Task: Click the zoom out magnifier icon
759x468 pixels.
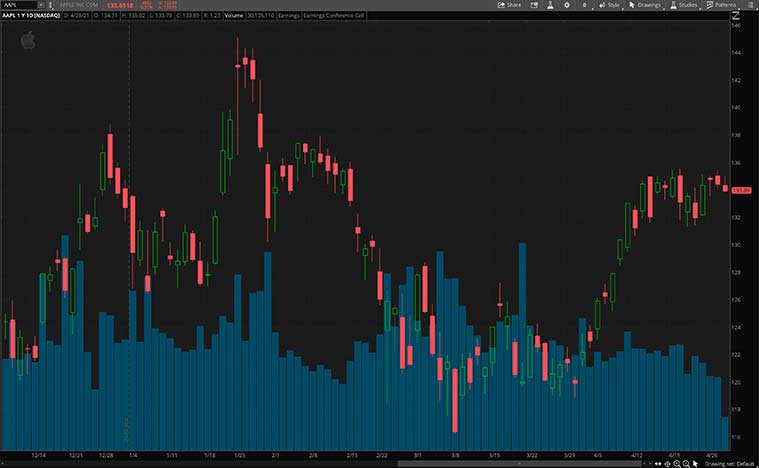Action: pyautogui.click(x=686, y=464)
